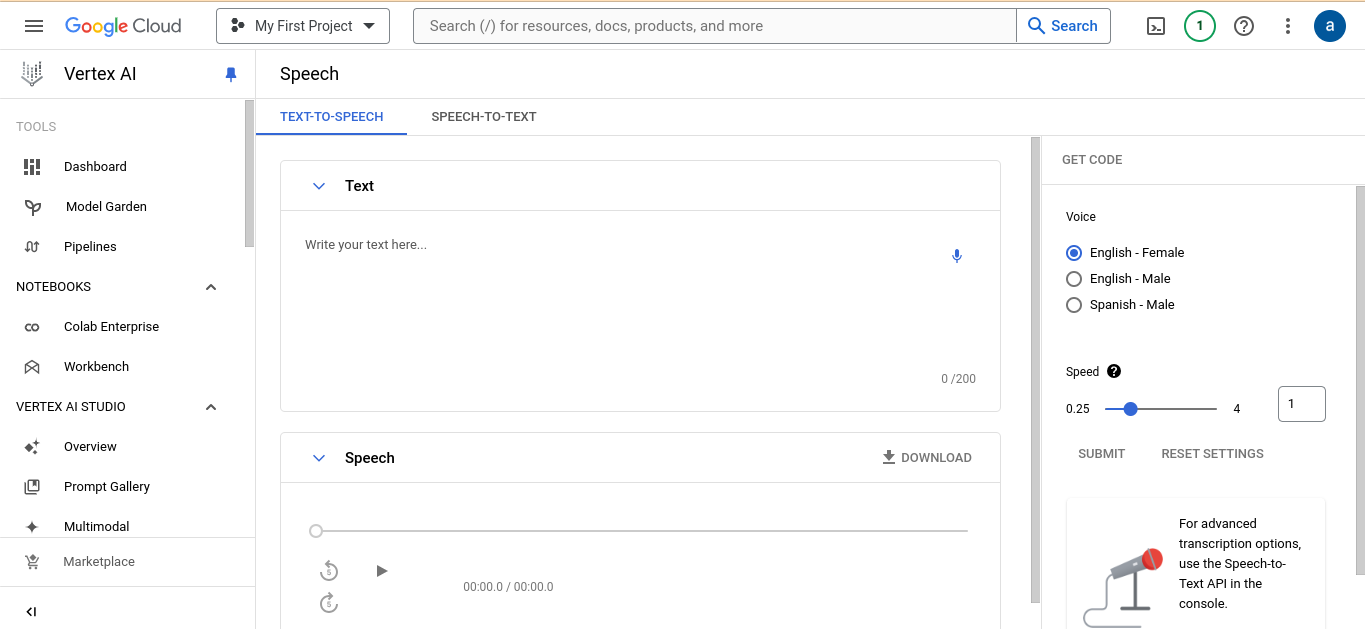Screen dimensions: 1365x629
Task: Click the Multimodal sparkle icon
Action: (x=32, y=527)
